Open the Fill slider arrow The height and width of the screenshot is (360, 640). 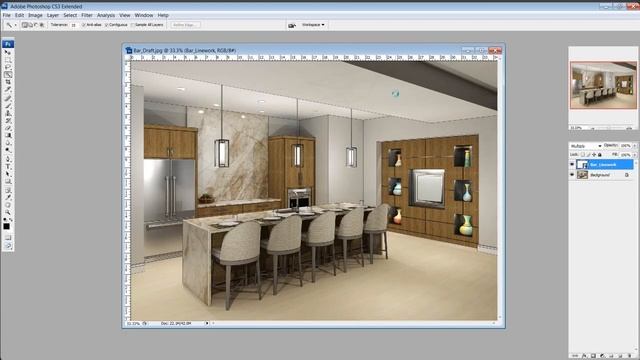635,155
